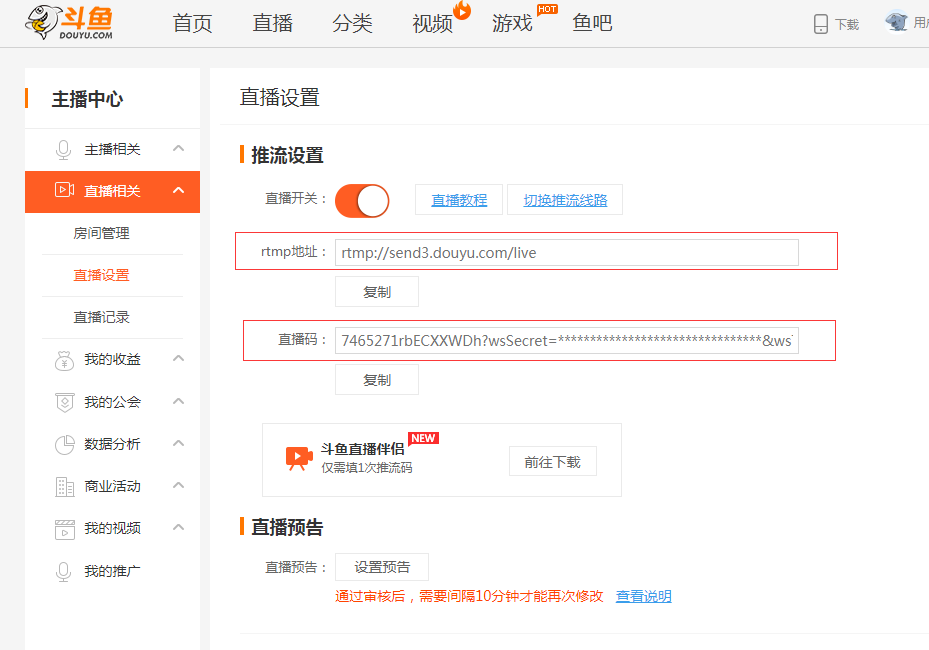Open the 分类 navigation tab
929x650 pixels.
point(352,23)
